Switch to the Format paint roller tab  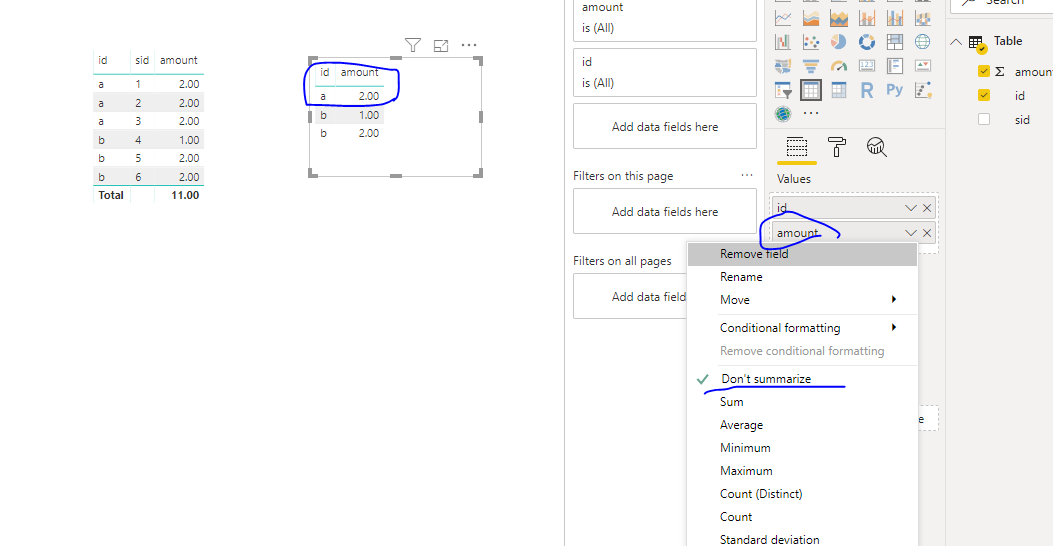(x=837, y=146)
